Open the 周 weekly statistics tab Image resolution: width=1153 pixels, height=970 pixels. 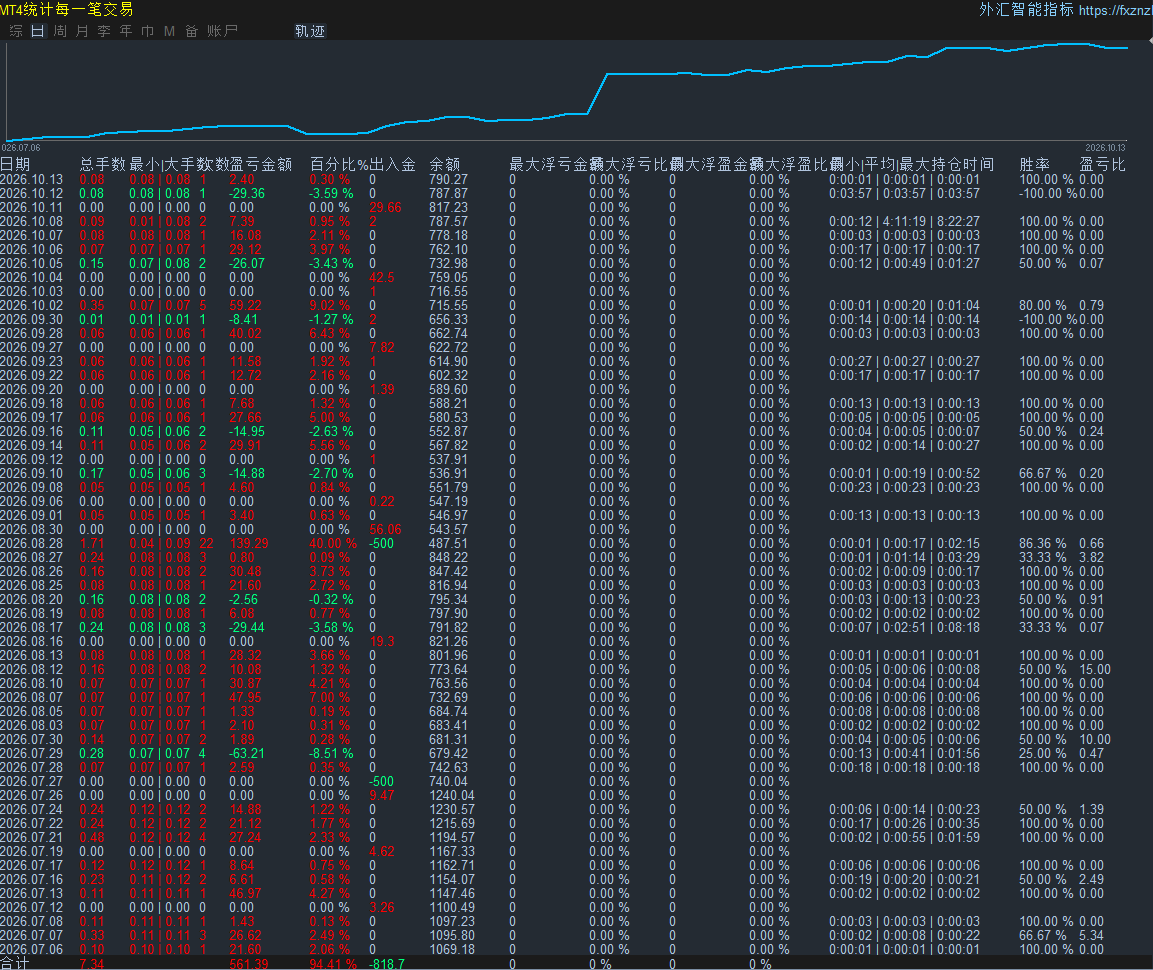60,31
